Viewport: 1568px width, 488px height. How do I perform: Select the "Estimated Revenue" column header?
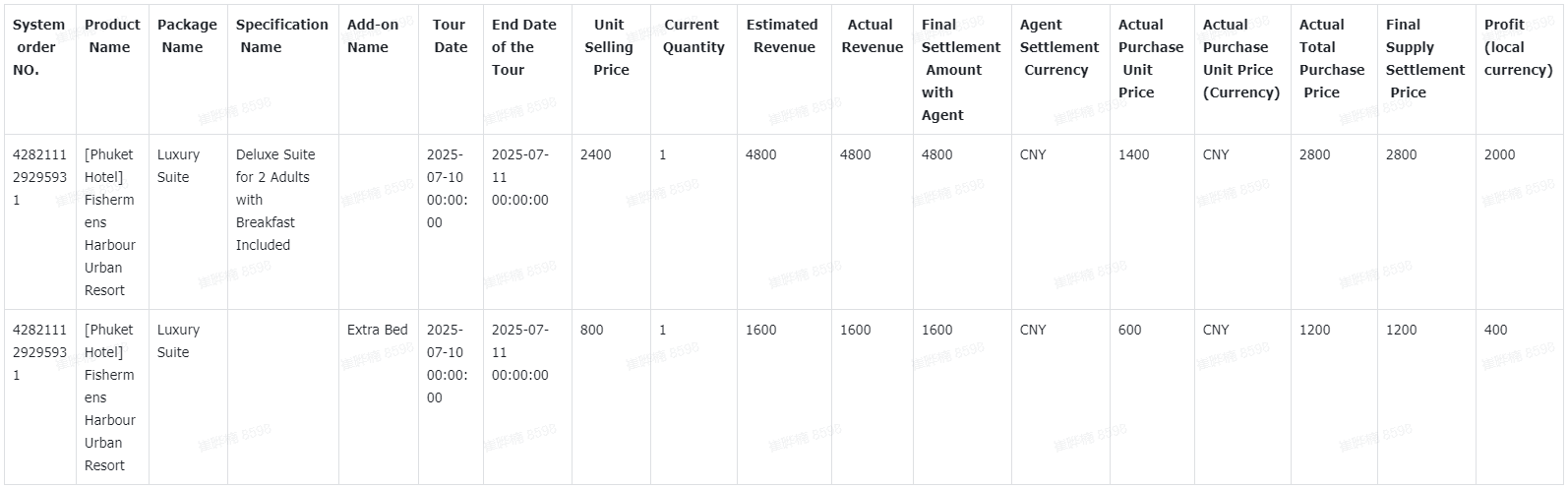pos(783,36)
